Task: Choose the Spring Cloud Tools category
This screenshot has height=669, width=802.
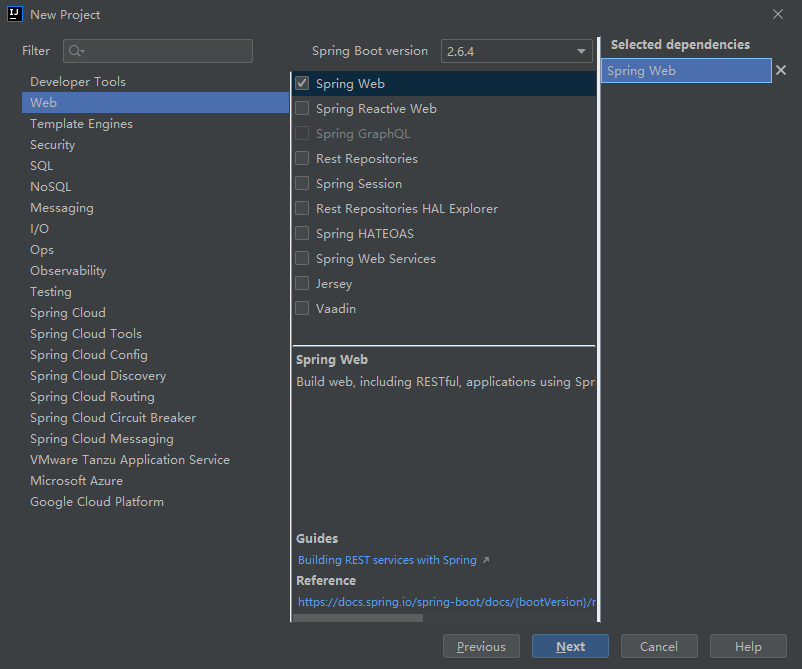Action: (155, 333)
